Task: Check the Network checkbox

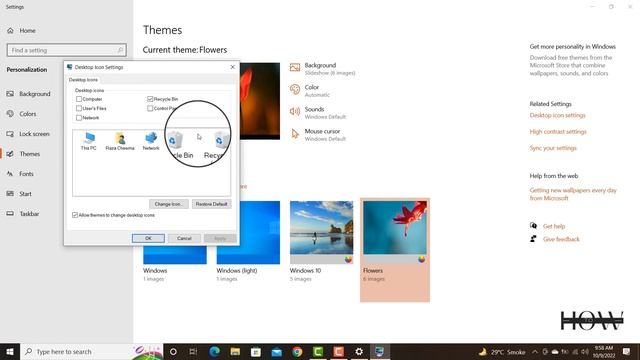Action: [x=79, y=118]
